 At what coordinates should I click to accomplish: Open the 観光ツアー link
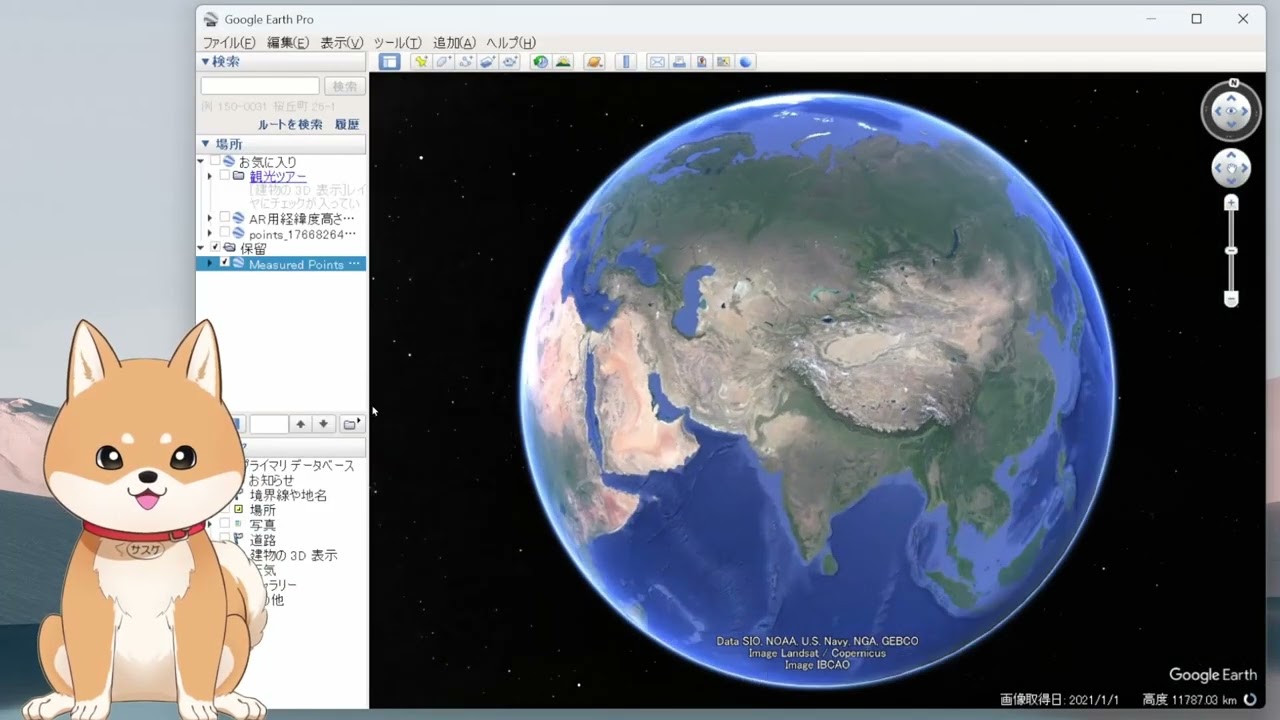coord(278,177)
